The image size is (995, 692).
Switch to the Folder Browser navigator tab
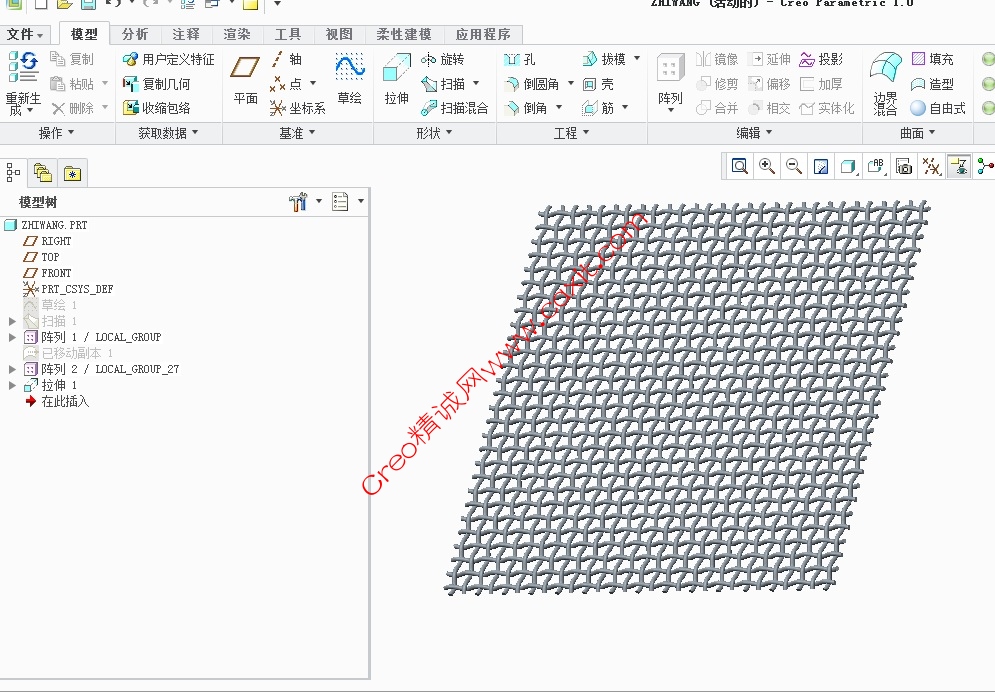pos(43,173)
